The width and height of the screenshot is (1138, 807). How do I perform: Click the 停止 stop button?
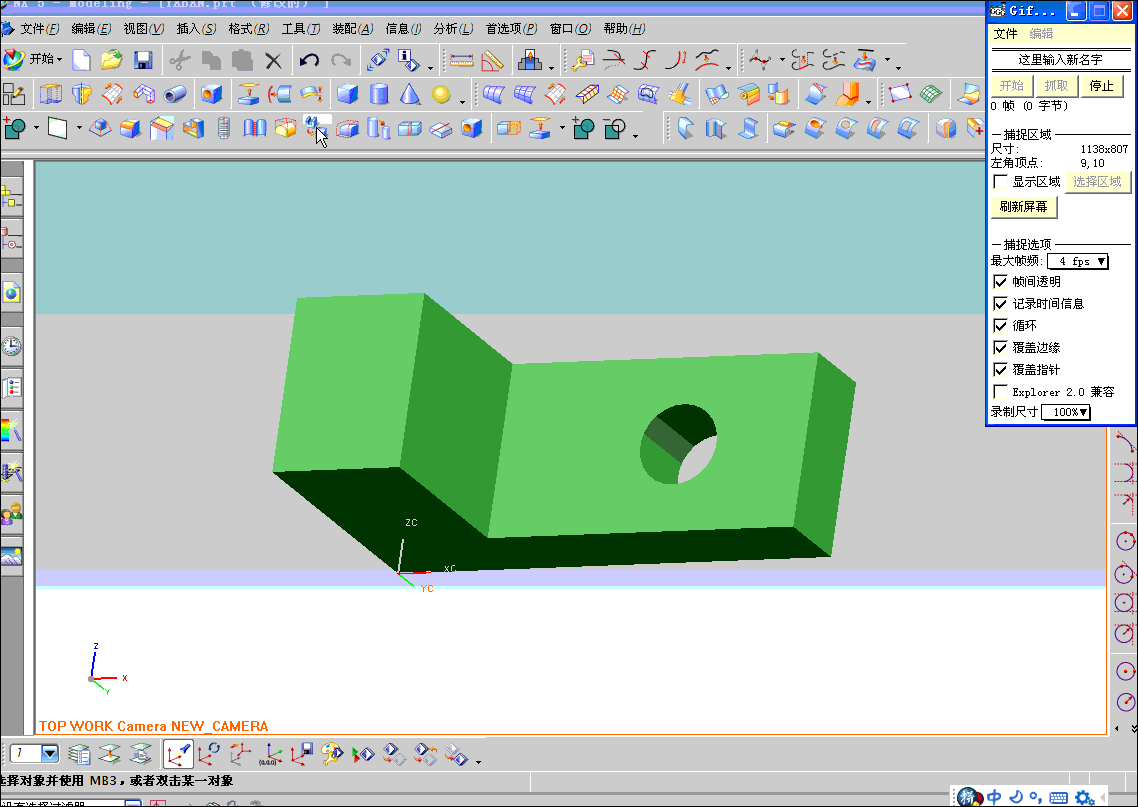click(1101, 86)
